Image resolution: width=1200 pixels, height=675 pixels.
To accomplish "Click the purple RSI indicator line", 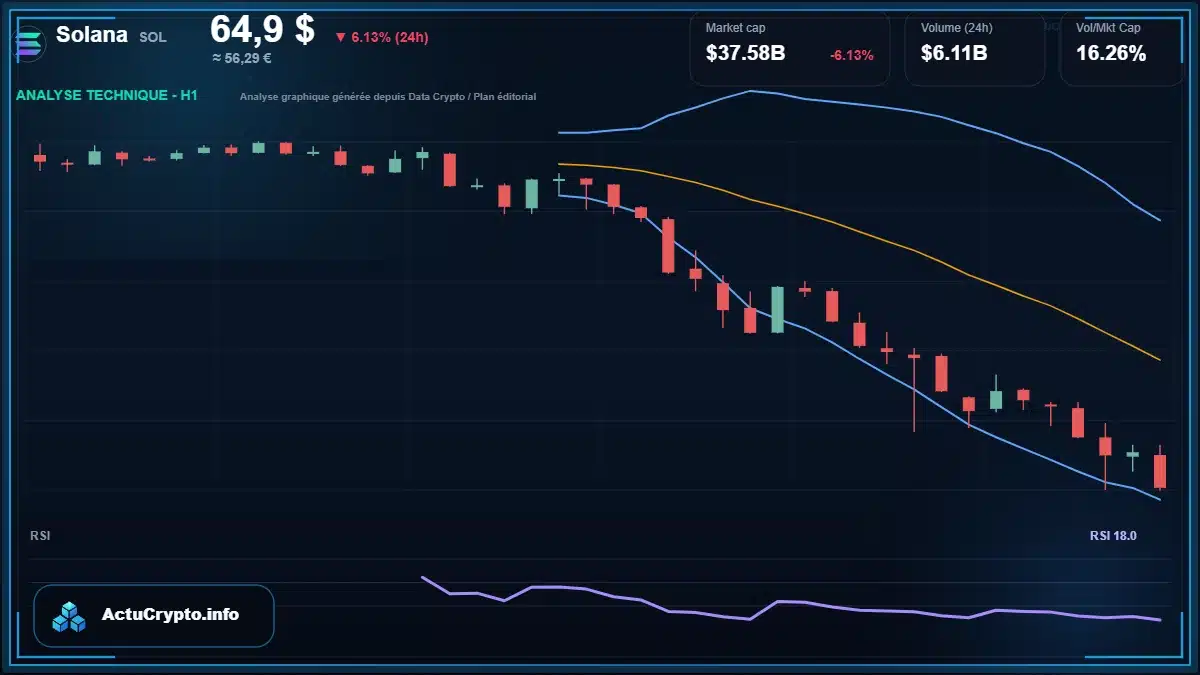I will click(790, 603).
